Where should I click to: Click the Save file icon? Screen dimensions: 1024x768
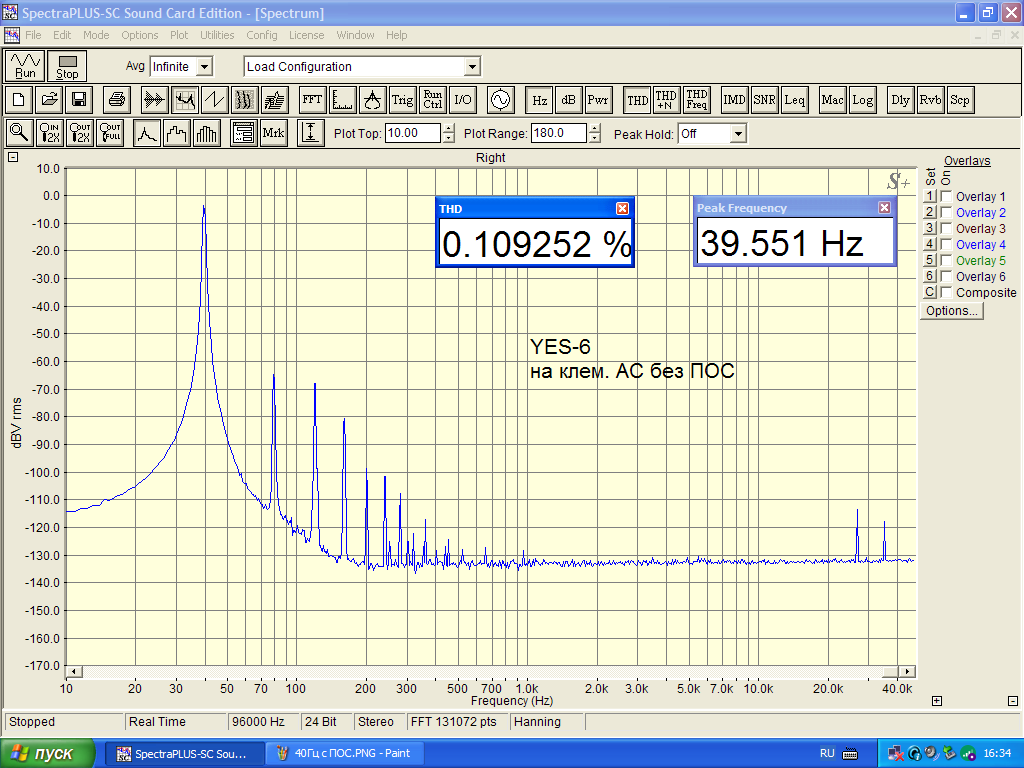coord(79,100)
